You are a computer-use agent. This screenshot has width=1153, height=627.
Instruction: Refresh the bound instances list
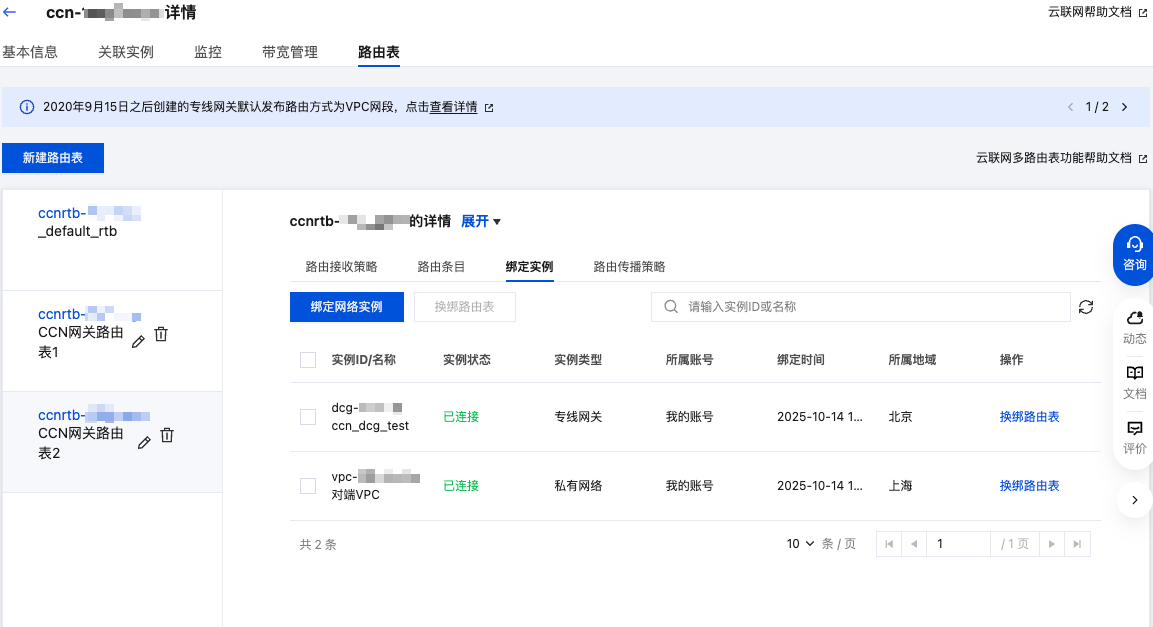coord(1086,308)
